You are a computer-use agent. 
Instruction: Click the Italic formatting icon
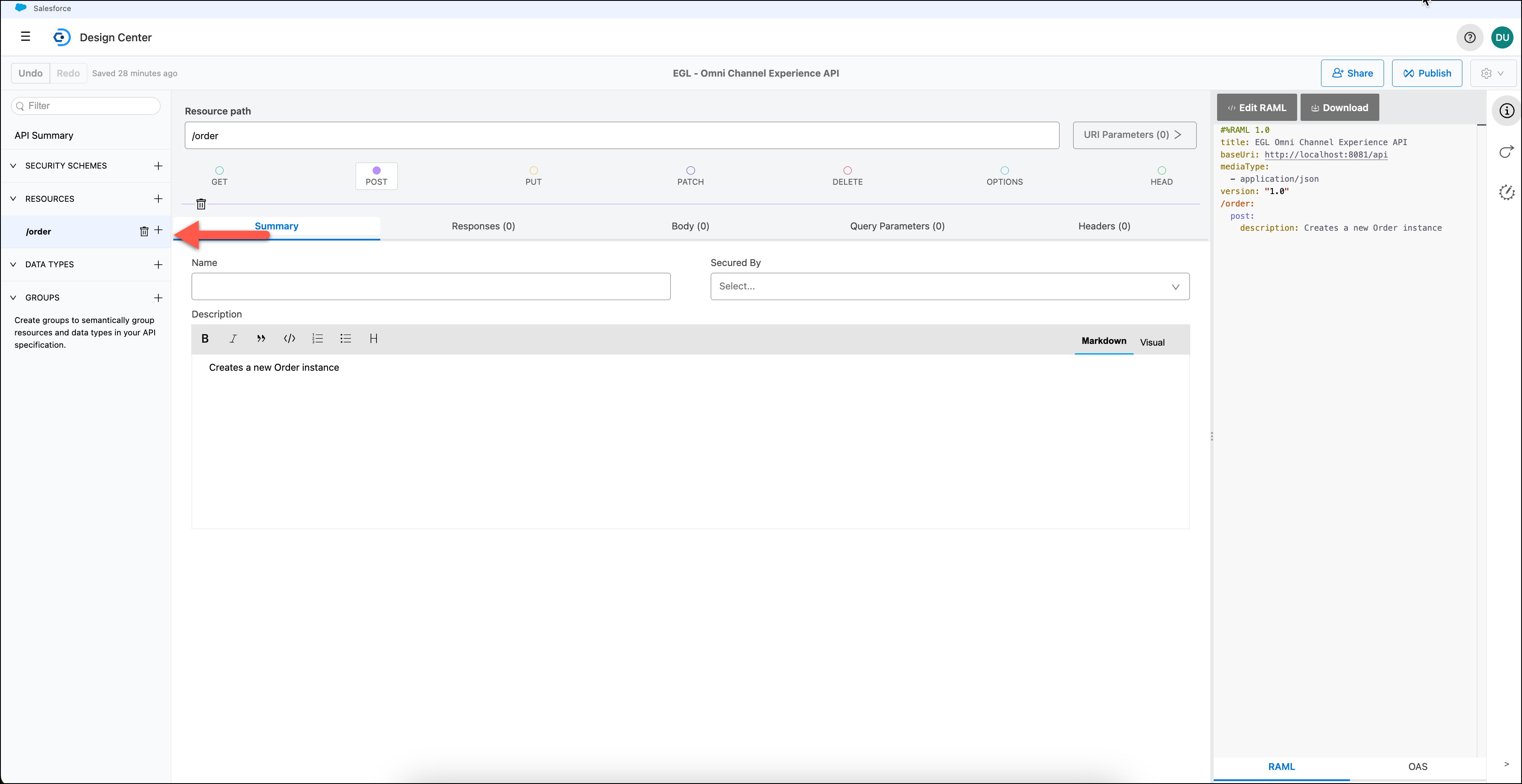(233, 338)
